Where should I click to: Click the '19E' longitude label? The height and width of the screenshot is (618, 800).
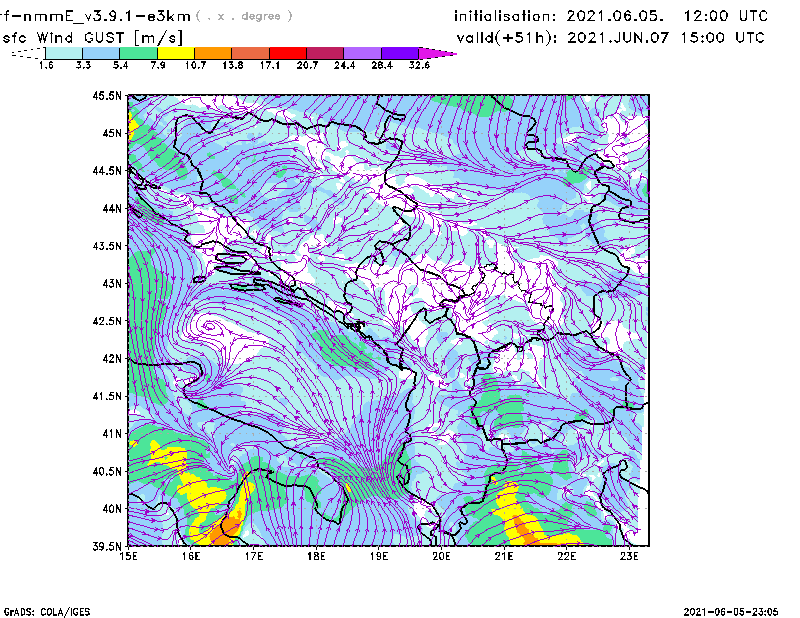point(379,556)
